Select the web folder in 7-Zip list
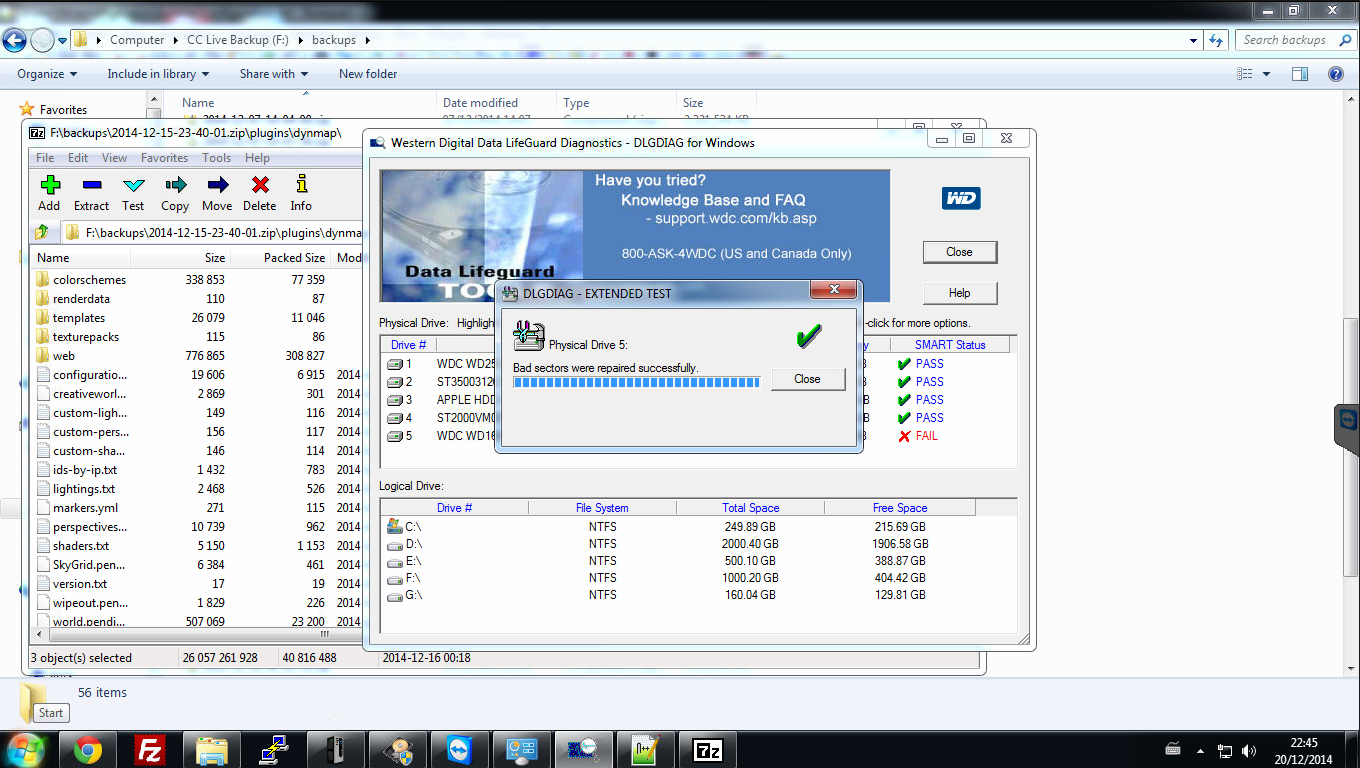The height and width of the screenshot is (768, 1360). 64,356
